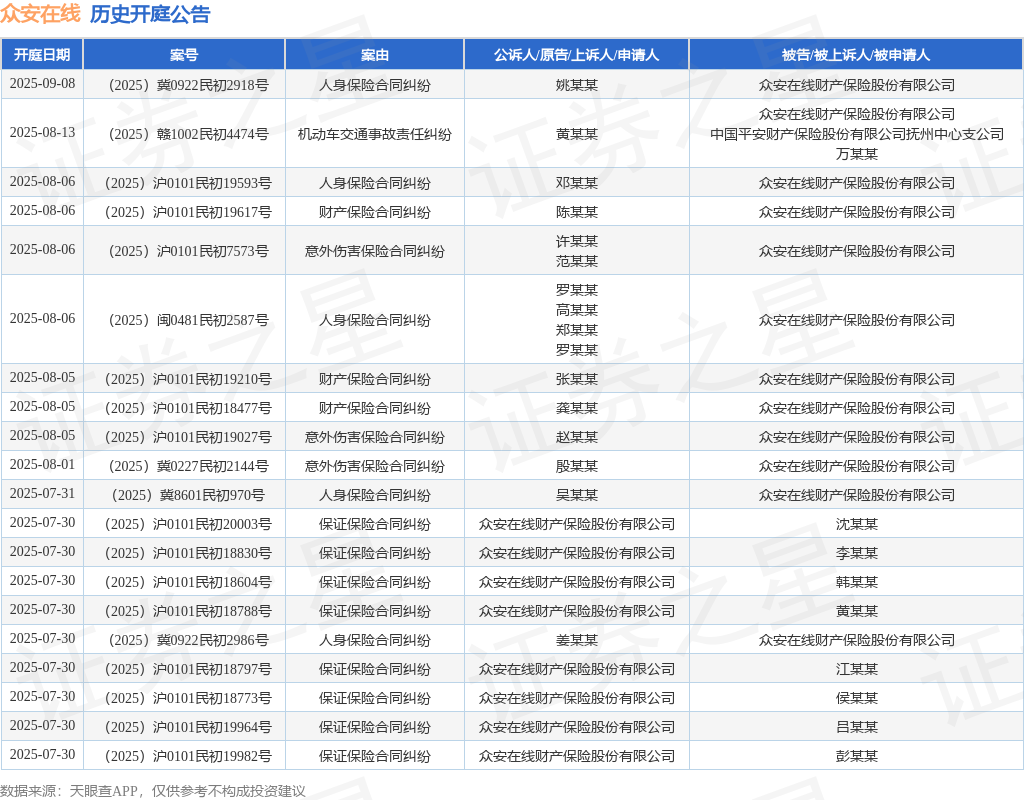Select case number 冀0922民初2918号
The width and height of the screenshot is (1024, 800).
189,85
